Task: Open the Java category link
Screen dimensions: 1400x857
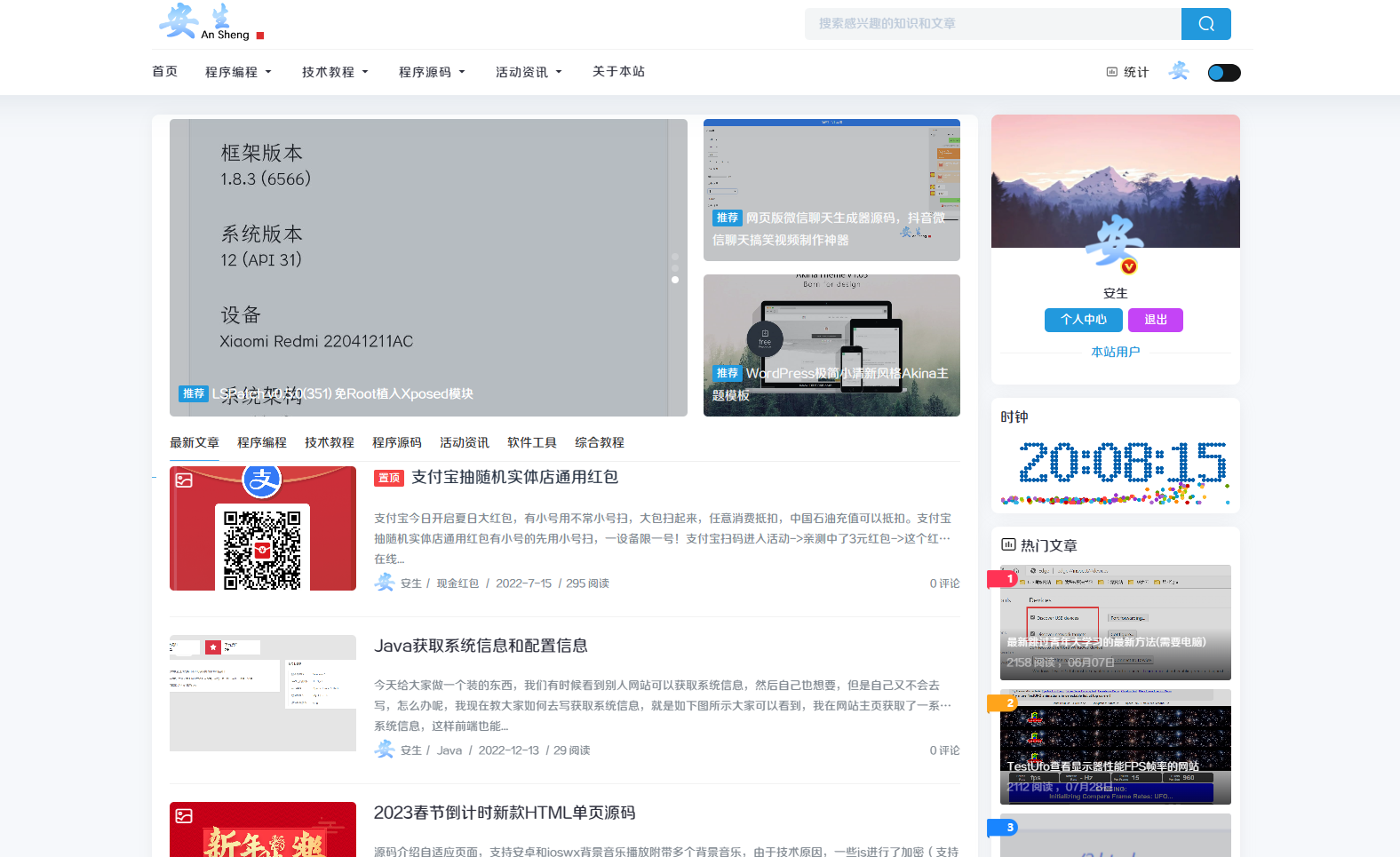Action: click(x=449, y=750)
